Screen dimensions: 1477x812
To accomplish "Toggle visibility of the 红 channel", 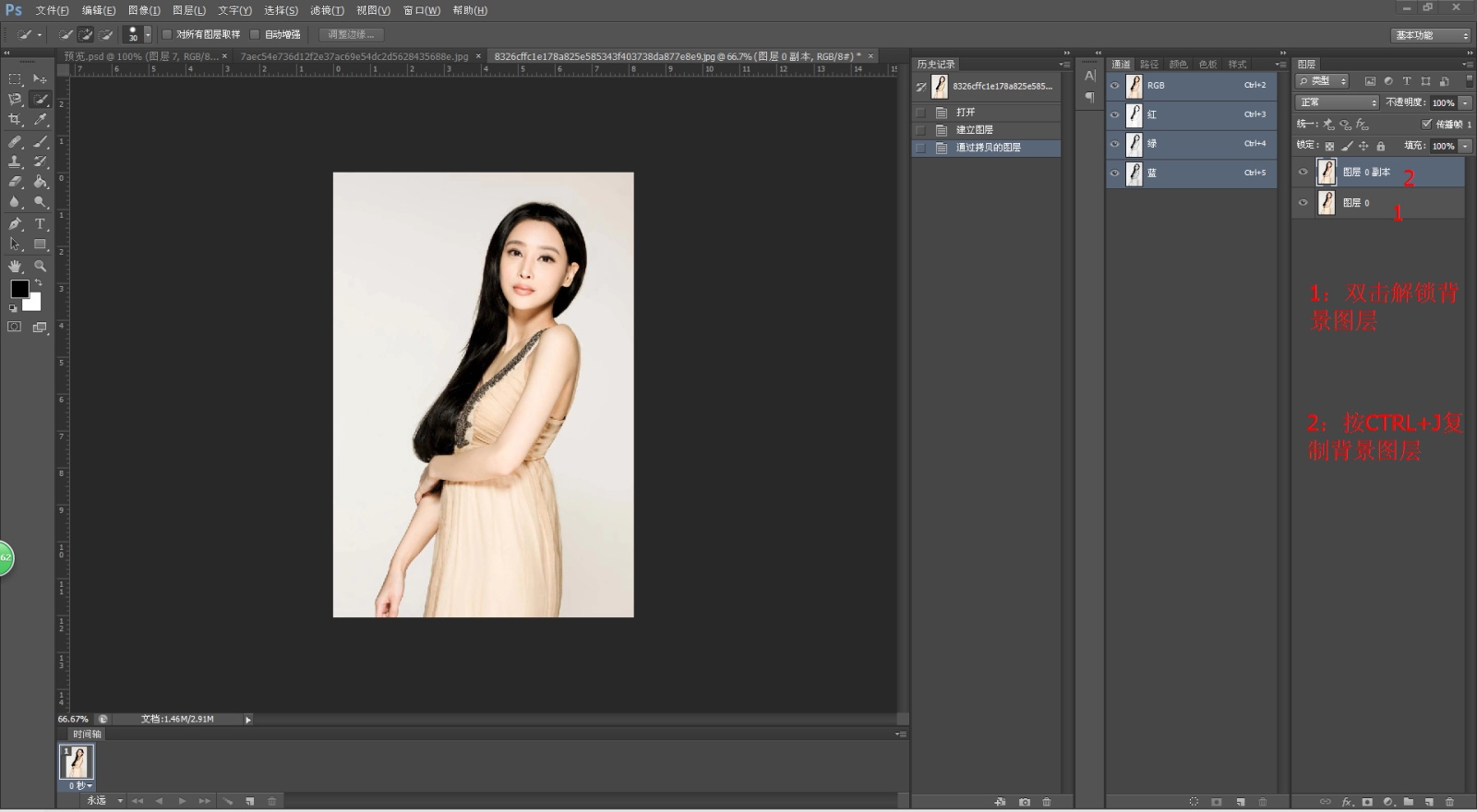I will coord(1114,114).
